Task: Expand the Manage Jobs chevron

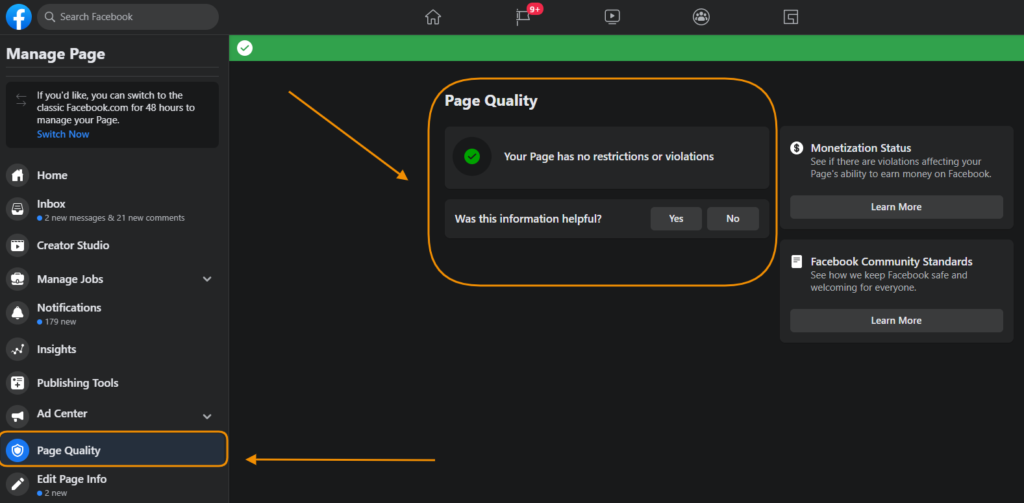Action: tap(207, 279)
